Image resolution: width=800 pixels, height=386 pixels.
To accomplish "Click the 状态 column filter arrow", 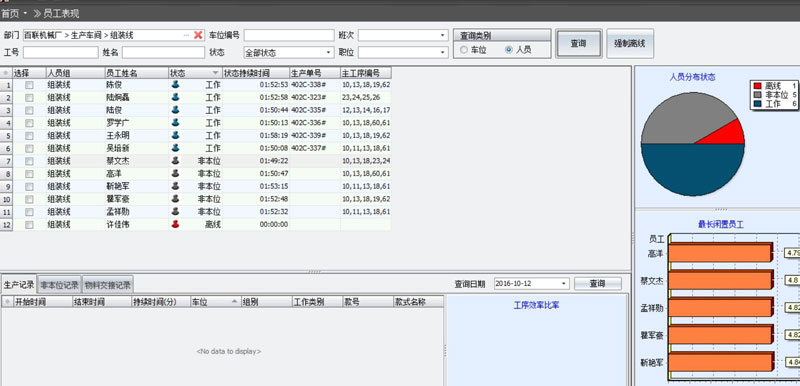I will [x=215, y=73].
